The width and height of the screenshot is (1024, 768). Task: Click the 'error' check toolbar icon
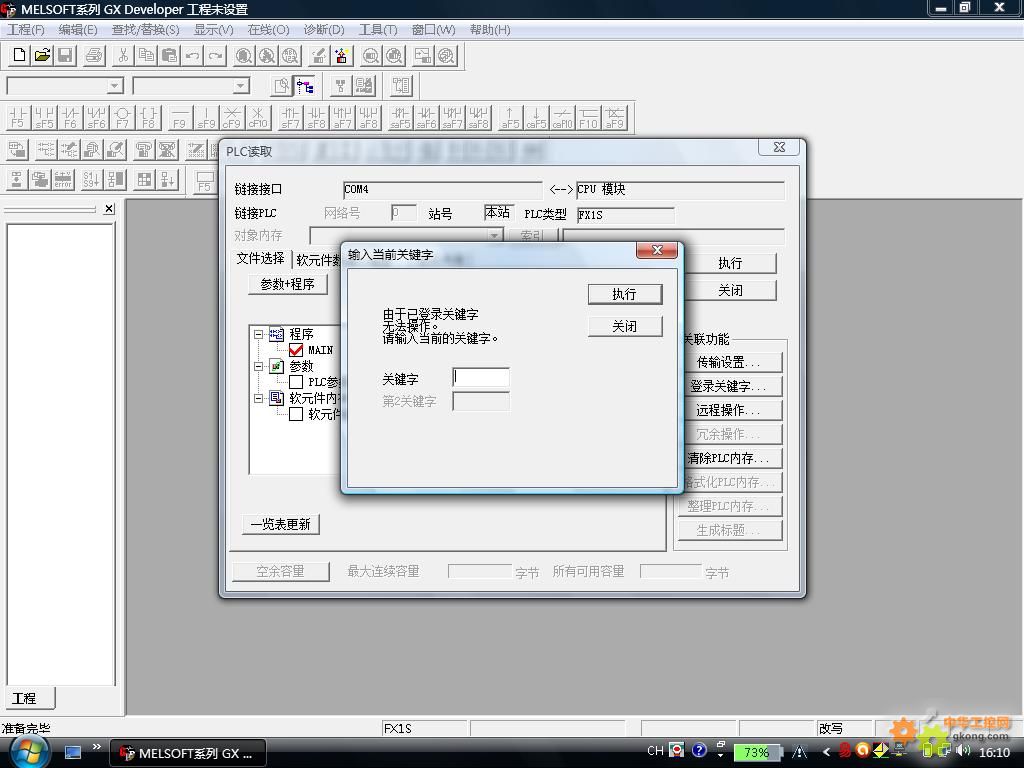click(x=63, y=179)
